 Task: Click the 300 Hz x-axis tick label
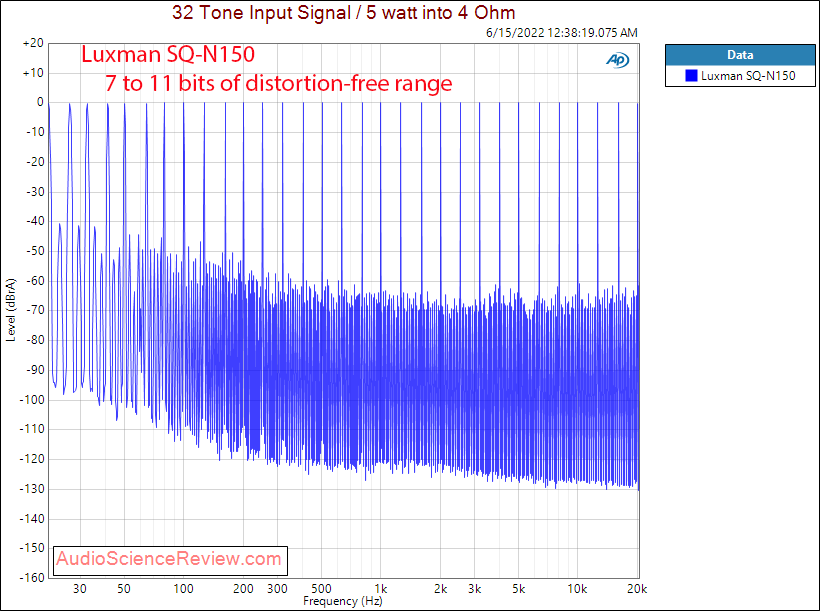click(x=278, y=589)
